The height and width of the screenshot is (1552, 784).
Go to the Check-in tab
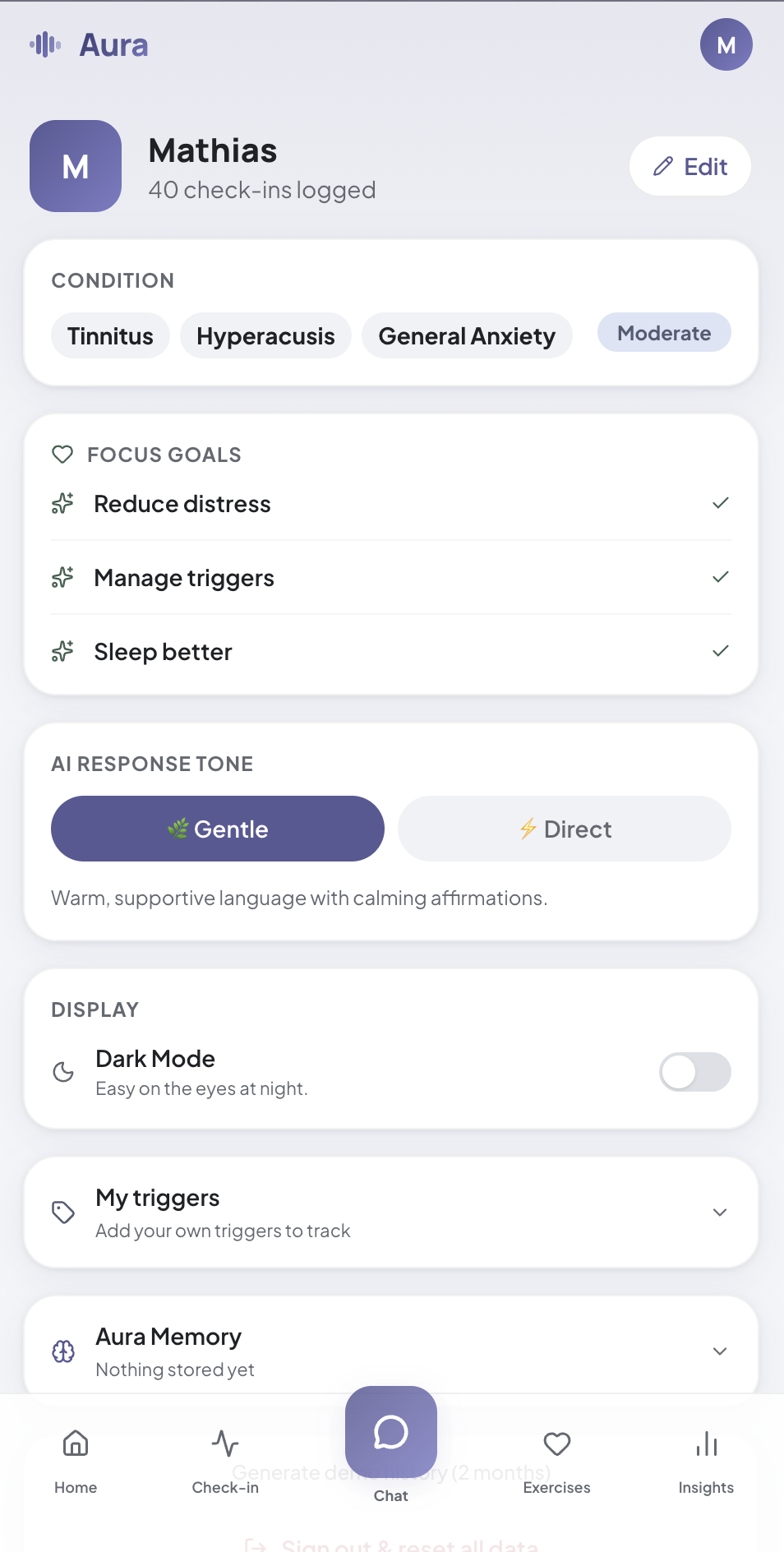[225, 1443]
